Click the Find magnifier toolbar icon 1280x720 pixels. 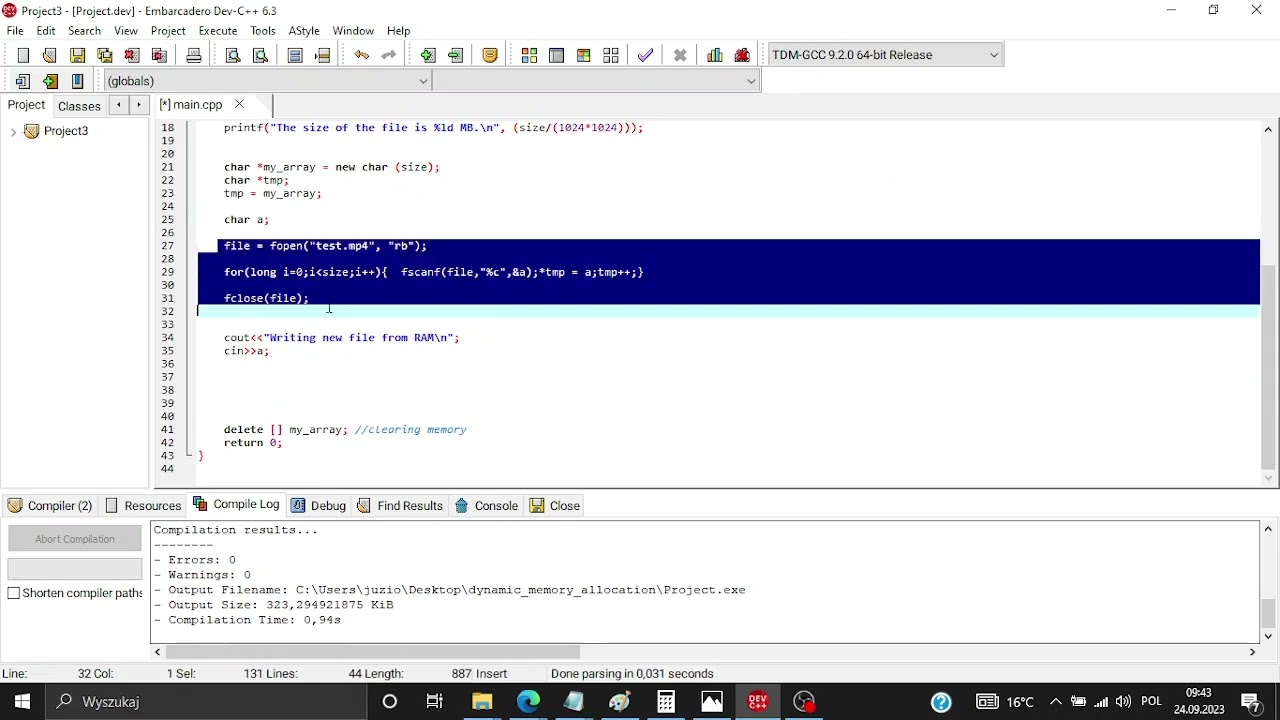pyautogui.click(x=233, y=55)
